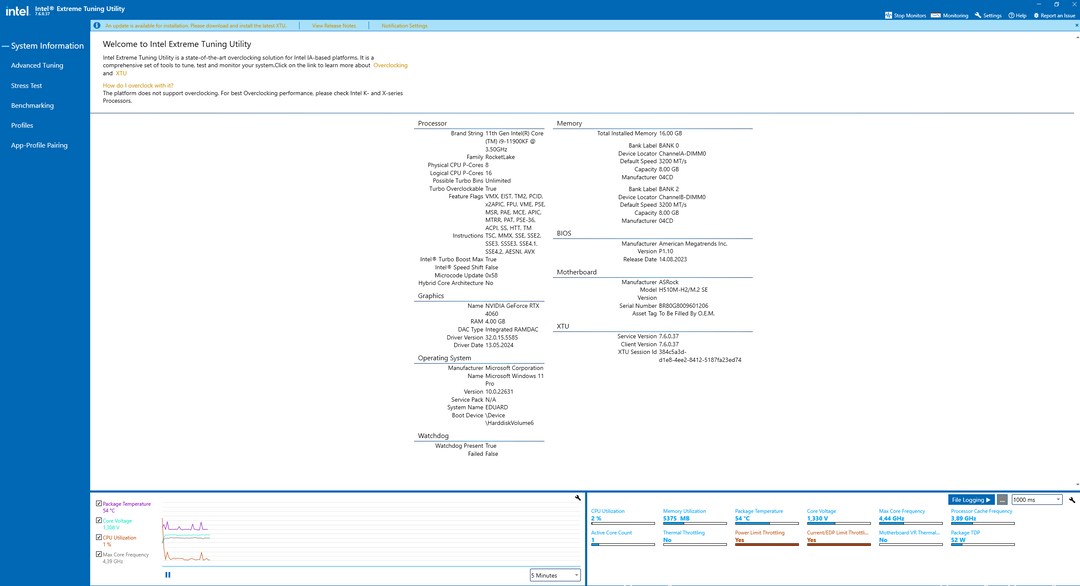1080x586 pixels.
Task: Click CPU Utilization progress bar
Action: (x=623, y=523)
